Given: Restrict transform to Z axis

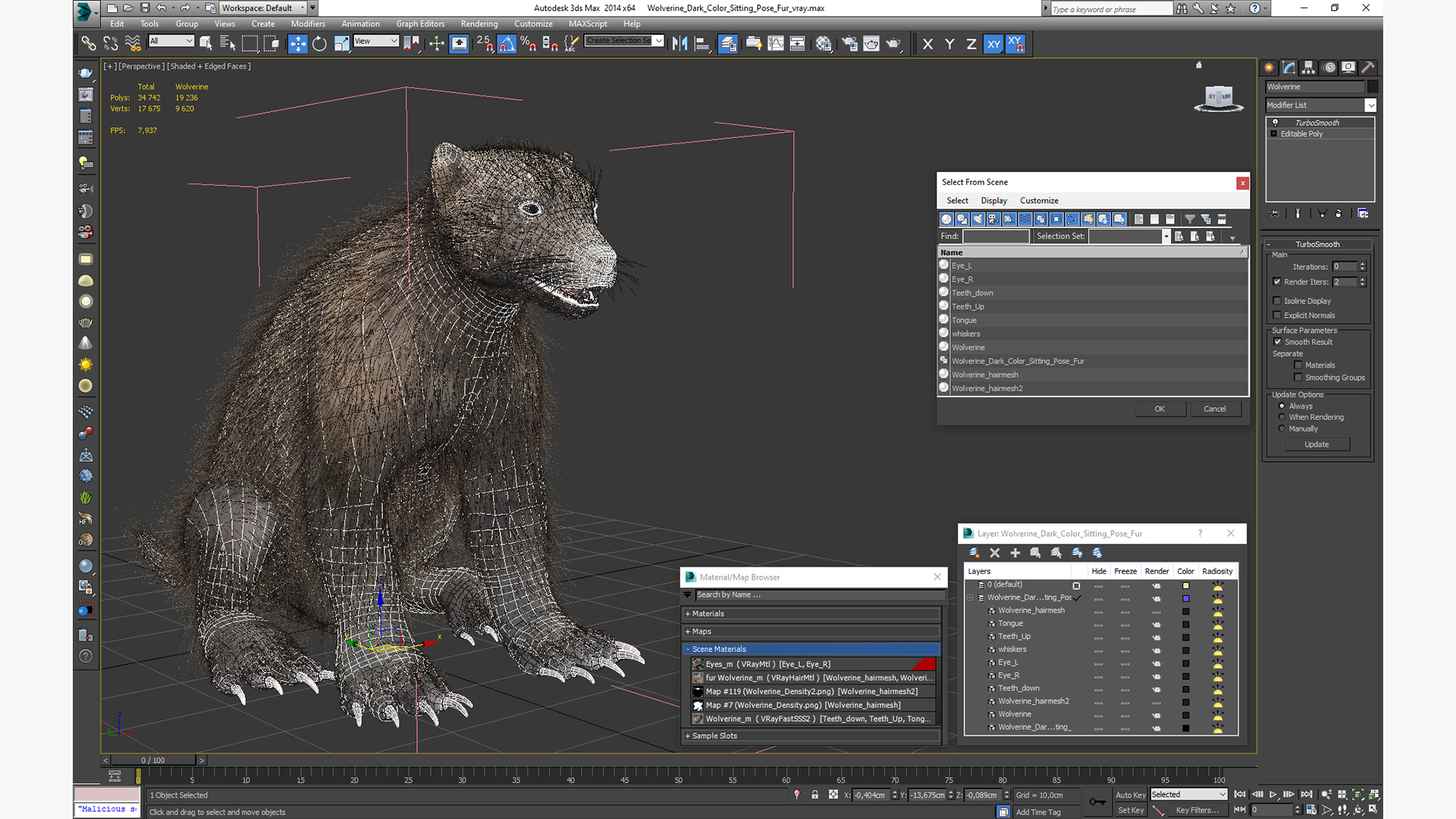Looking at the screenshot, I should 971,44.
